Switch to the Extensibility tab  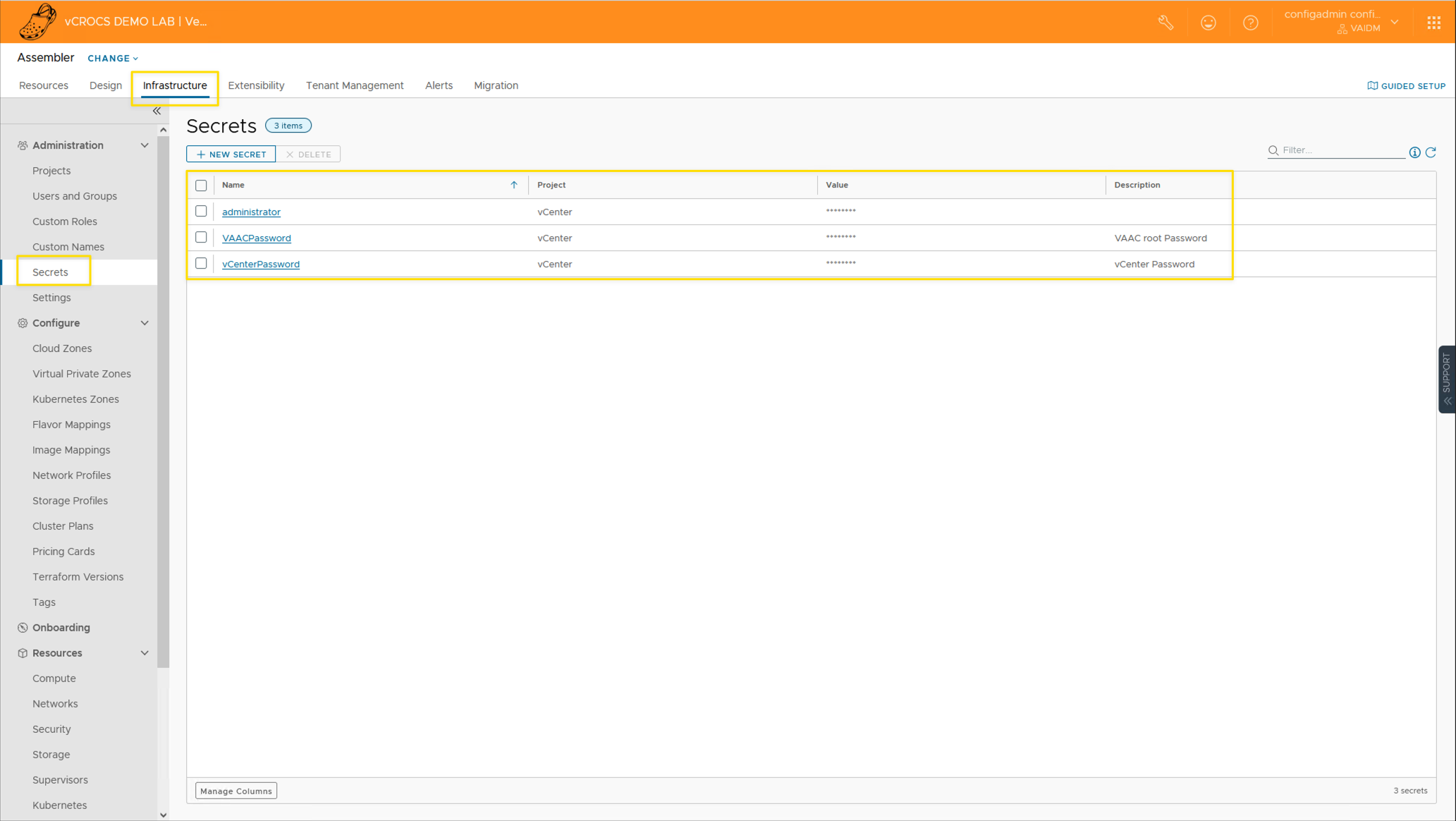(x=256, y=85)
